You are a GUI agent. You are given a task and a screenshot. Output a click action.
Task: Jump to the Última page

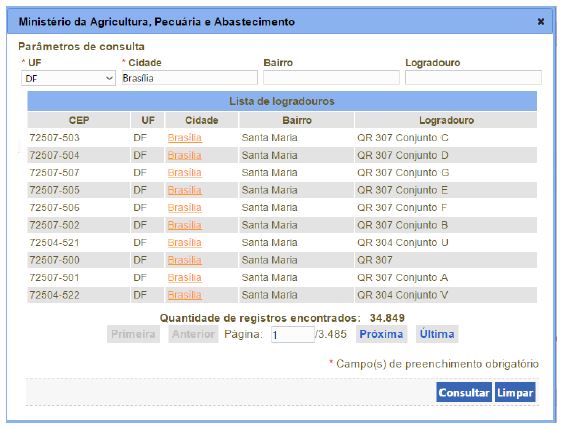437,334
